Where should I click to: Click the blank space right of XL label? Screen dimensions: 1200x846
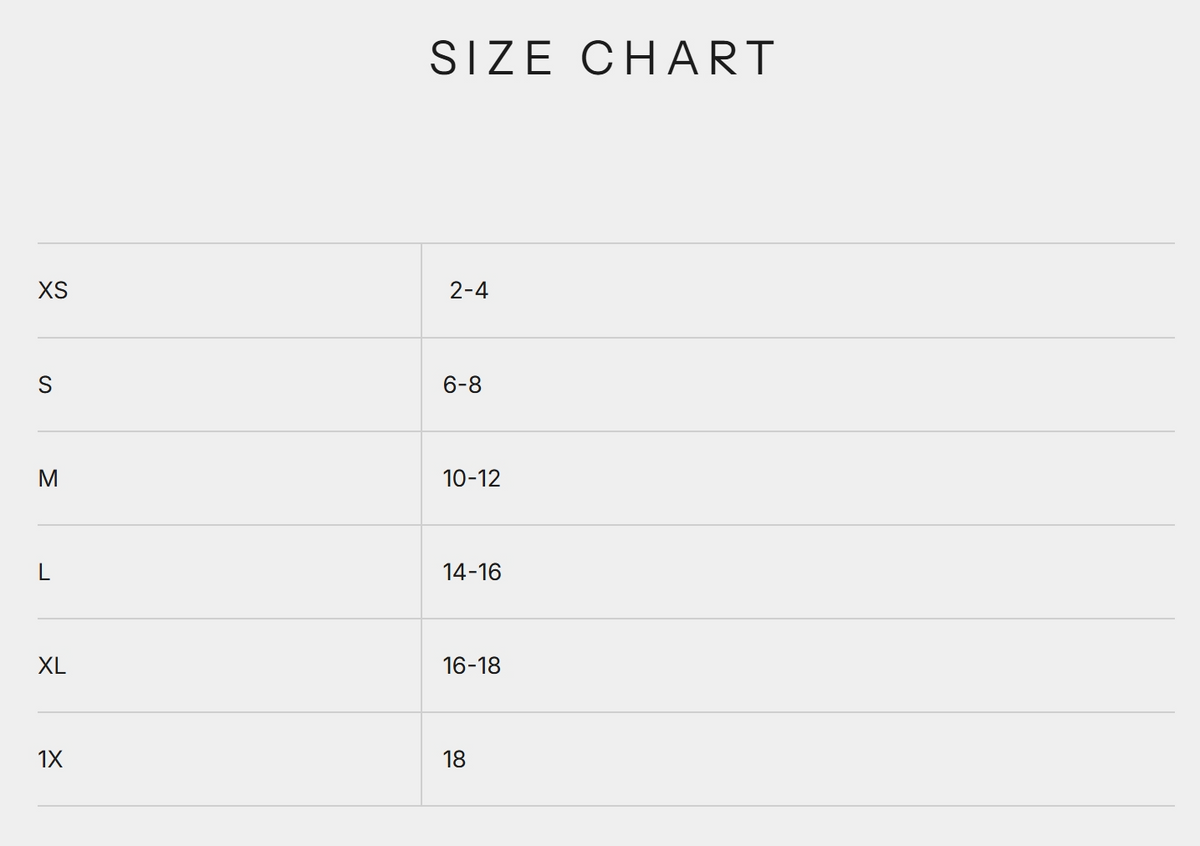click(x=244, y=666)
